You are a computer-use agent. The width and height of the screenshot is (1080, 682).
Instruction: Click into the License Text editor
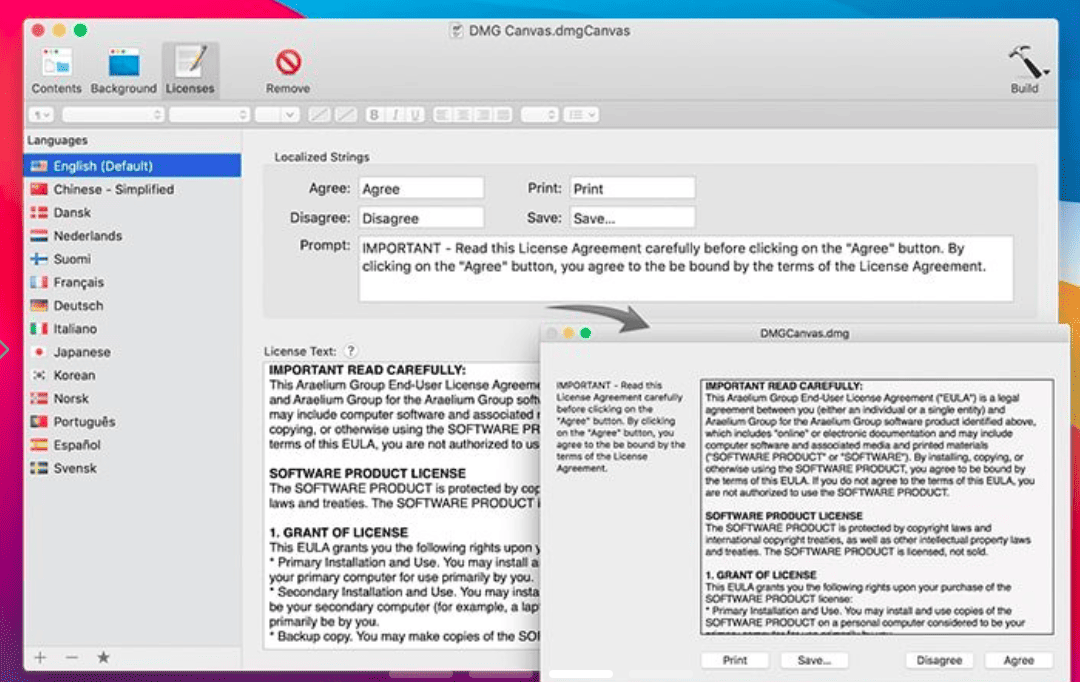[402, 506]
